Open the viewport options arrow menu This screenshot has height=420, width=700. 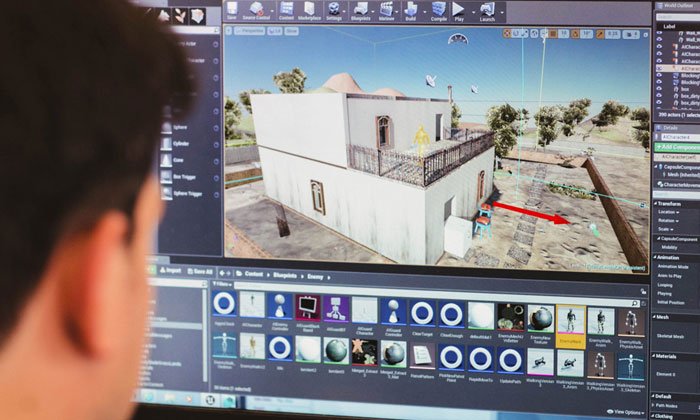[x=229, y=31]
